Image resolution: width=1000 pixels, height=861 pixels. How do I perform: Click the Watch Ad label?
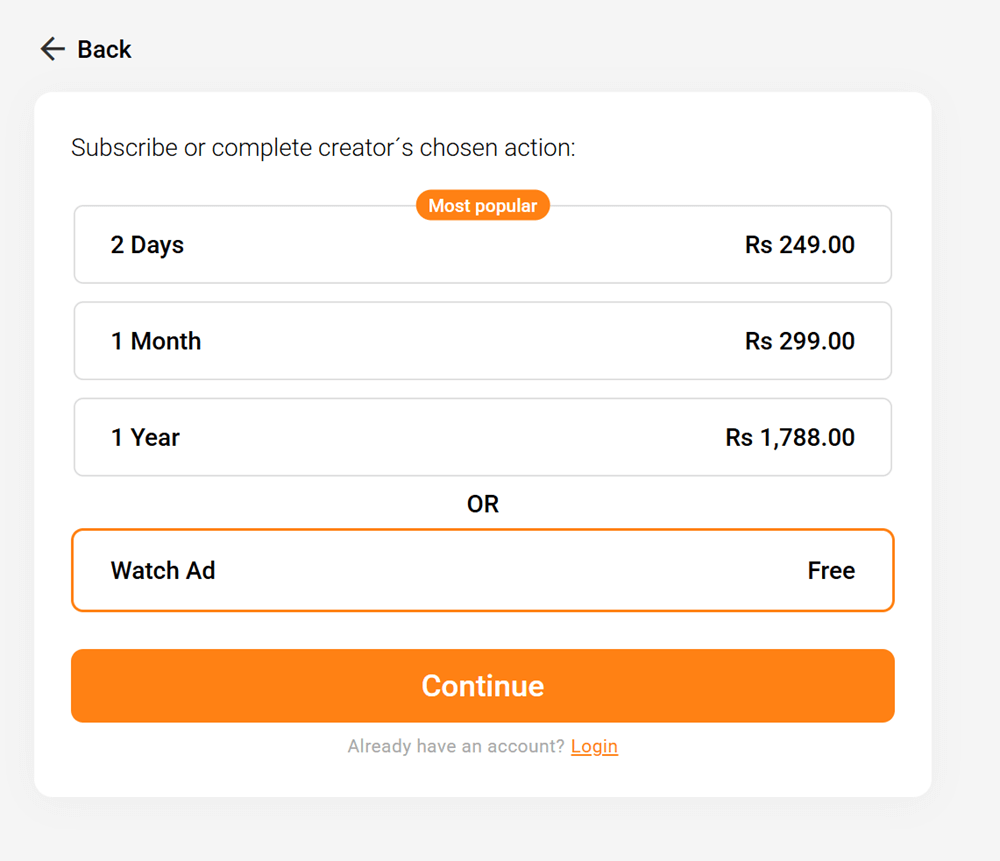[163, 570]
